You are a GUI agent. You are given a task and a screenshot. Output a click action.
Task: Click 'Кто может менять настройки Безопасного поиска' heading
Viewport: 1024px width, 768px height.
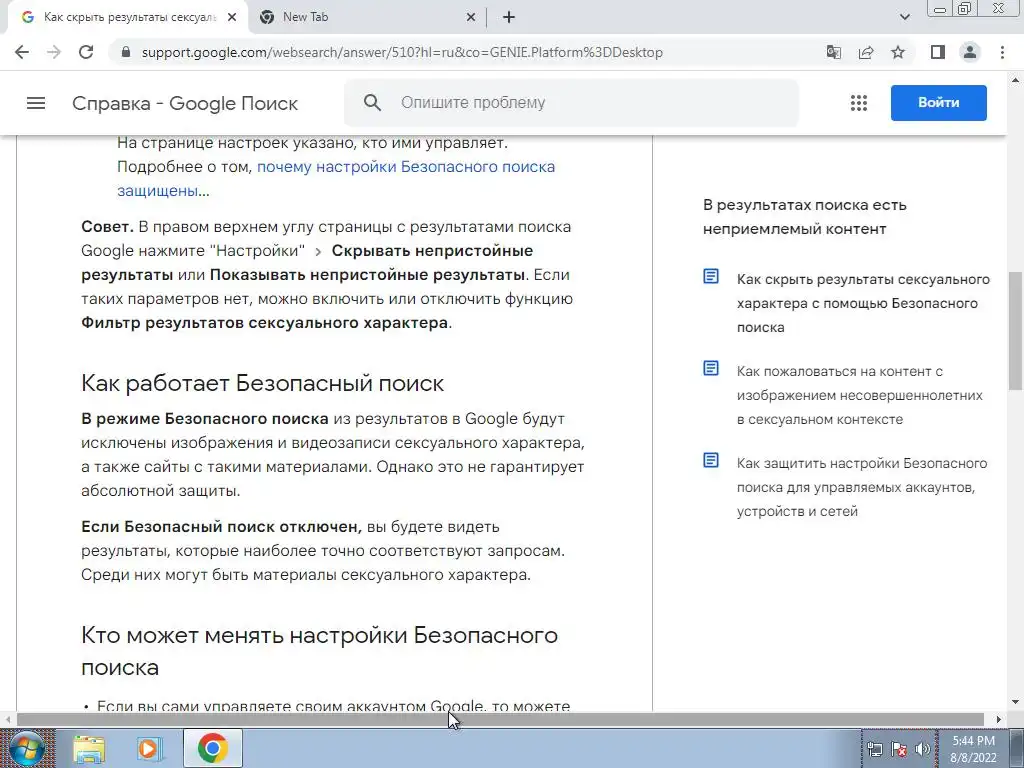(319, 650)
